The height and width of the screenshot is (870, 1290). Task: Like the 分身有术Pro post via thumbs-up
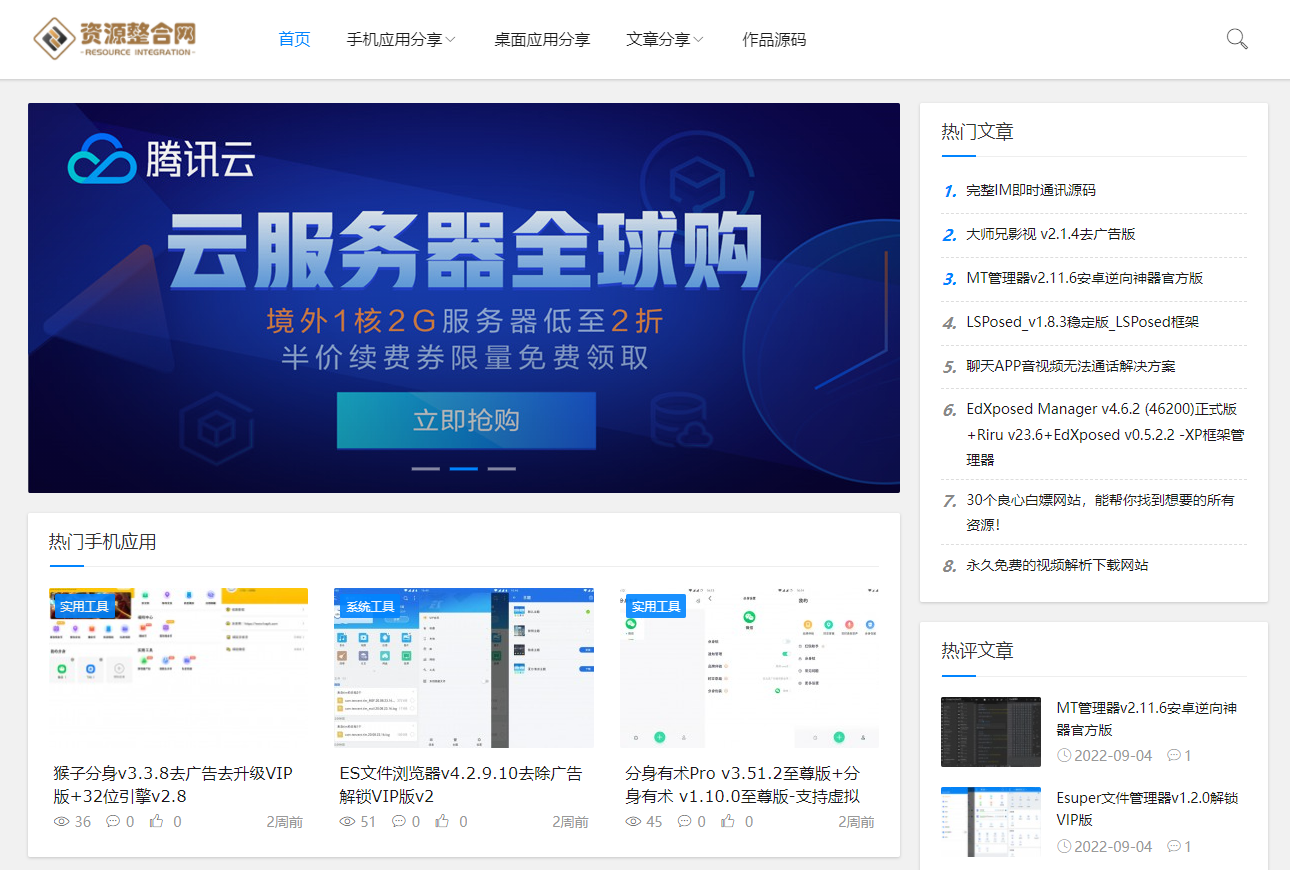(729, 821)
